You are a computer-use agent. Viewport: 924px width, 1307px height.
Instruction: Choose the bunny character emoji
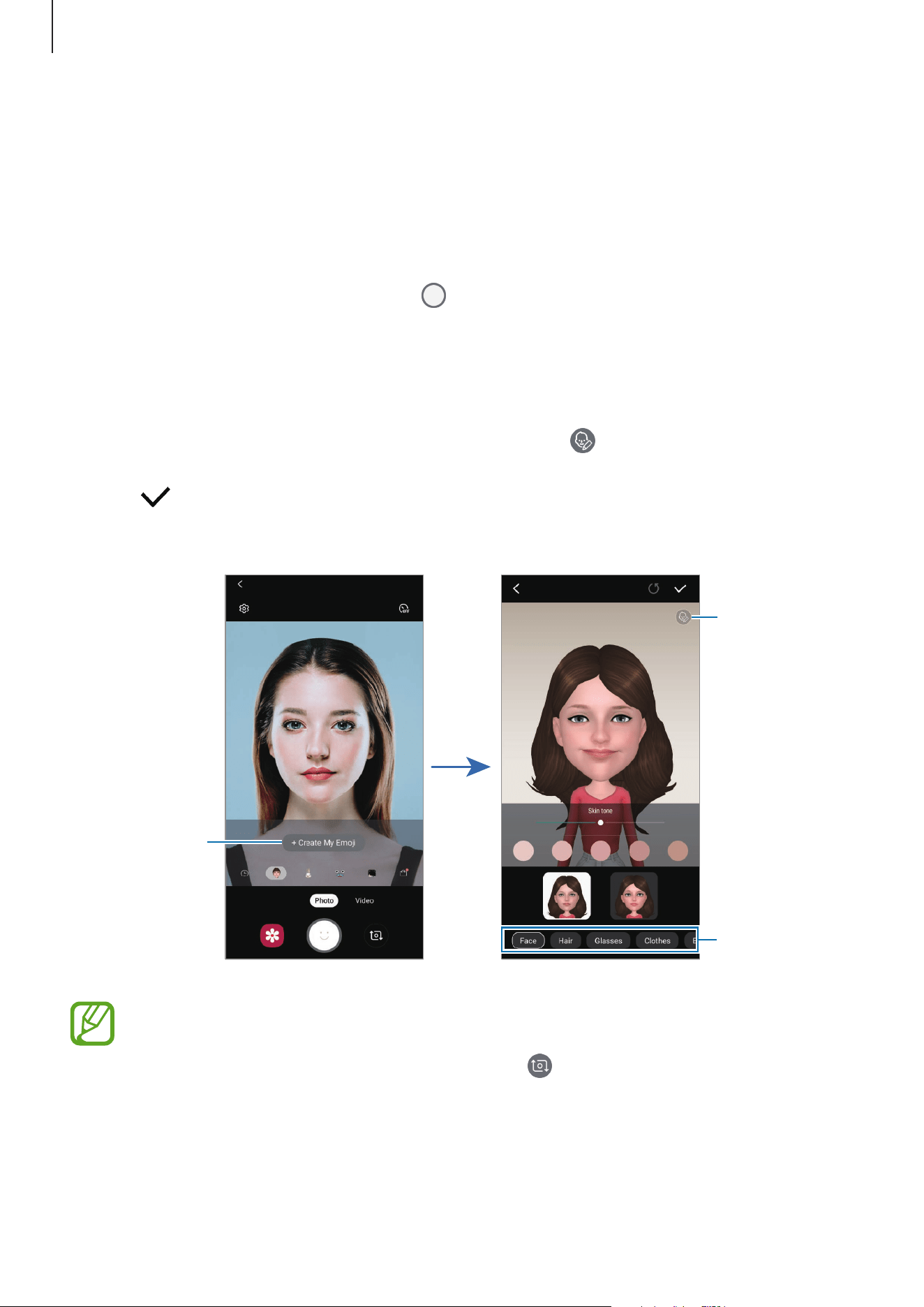click(x=308, y=873)
